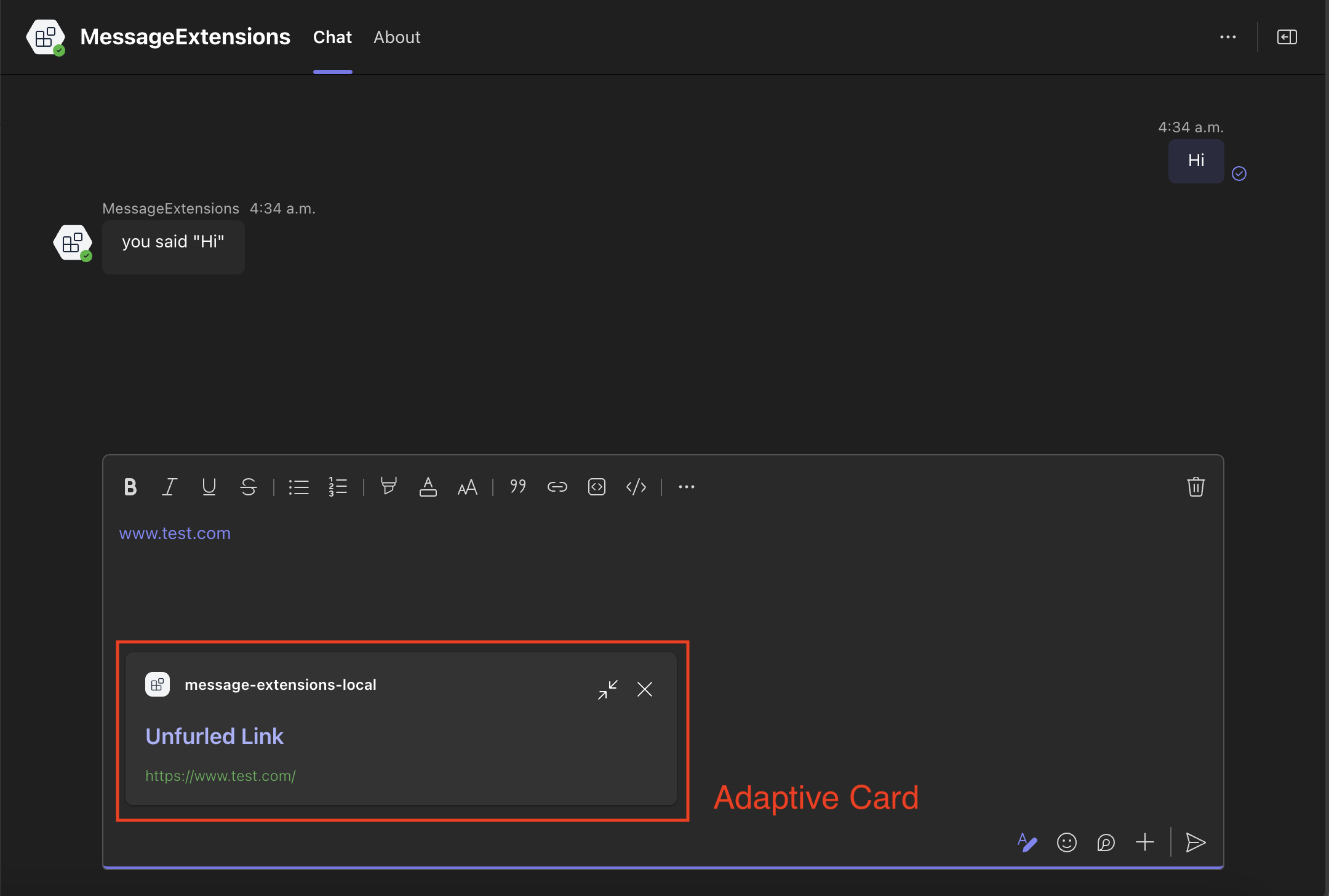
Task: Toggle italic formatting
Action: (169, 487)
